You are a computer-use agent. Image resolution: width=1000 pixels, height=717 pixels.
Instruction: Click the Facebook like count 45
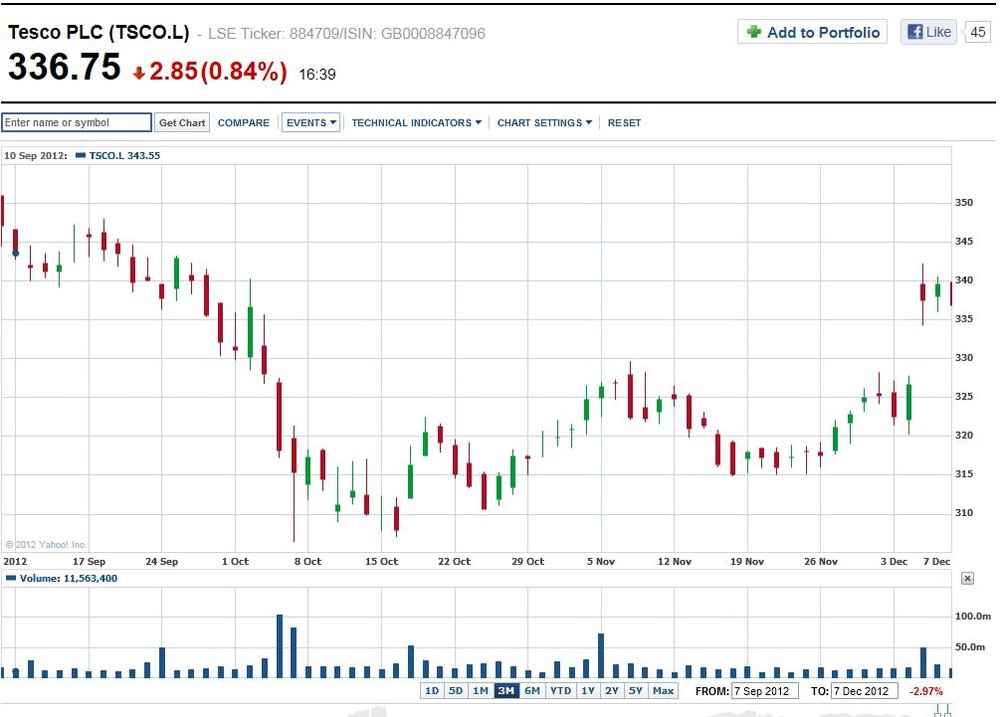tap(978, 32)
